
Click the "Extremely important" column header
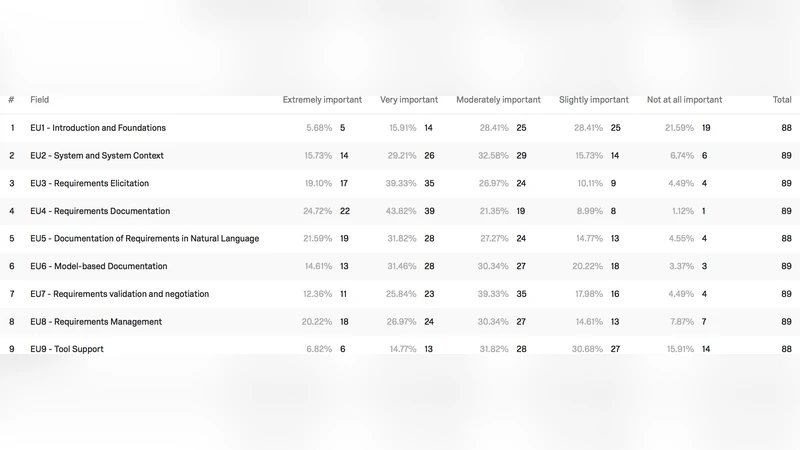click(x=322, y=100)
